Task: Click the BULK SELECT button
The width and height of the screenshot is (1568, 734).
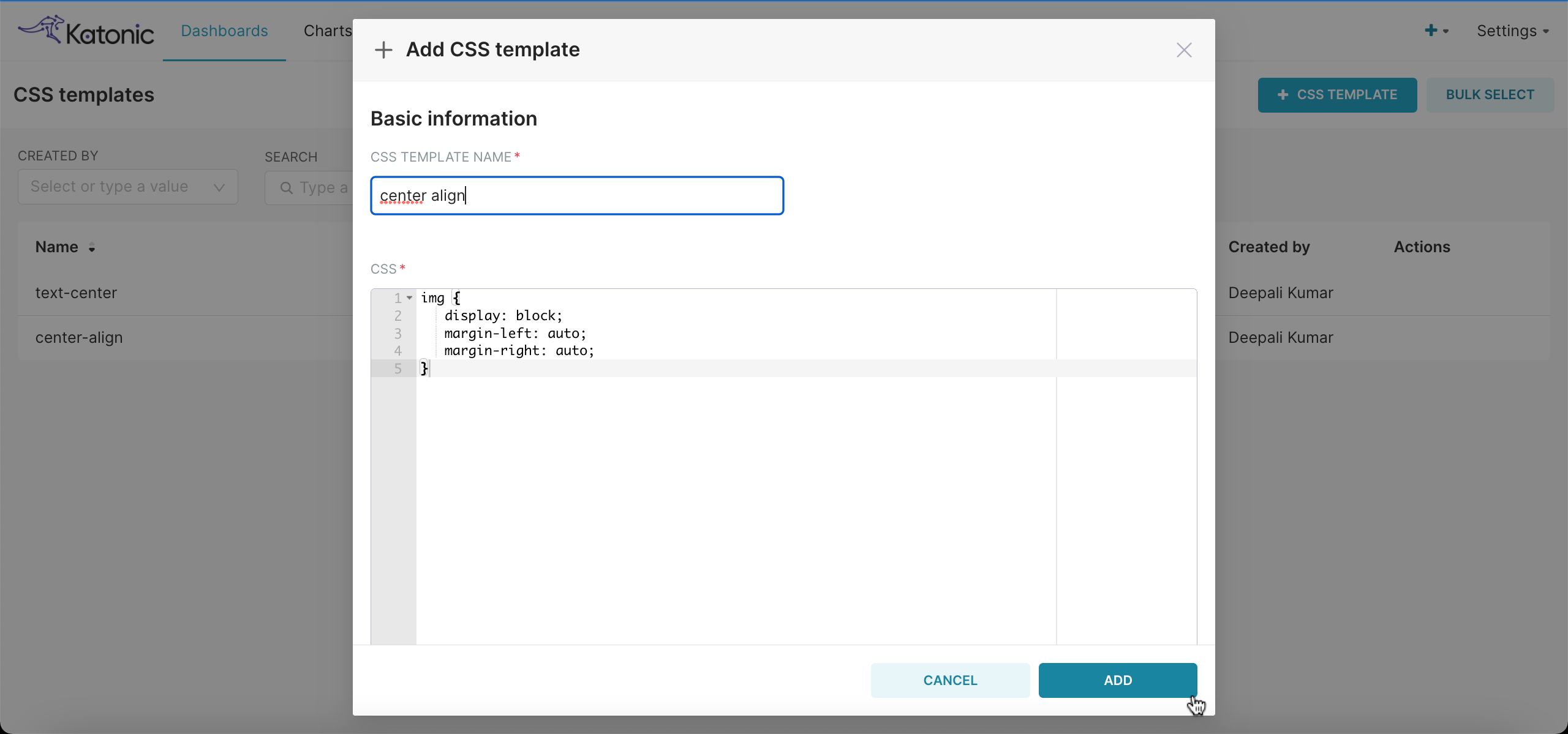Action: point(1490,95)
